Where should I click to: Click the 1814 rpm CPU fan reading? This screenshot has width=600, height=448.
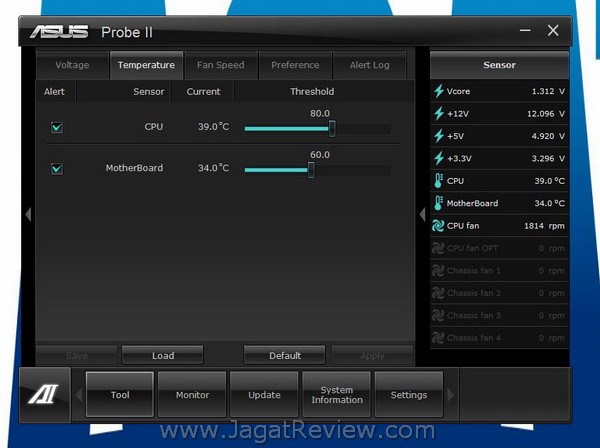[x=544, y=226]
